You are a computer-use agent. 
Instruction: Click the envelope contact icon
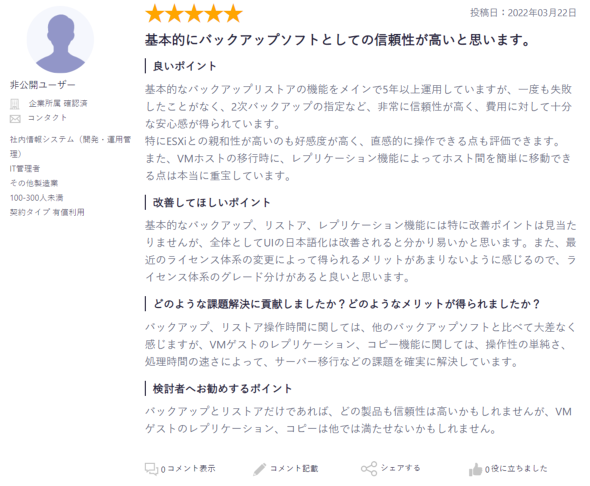click(15, 119)
